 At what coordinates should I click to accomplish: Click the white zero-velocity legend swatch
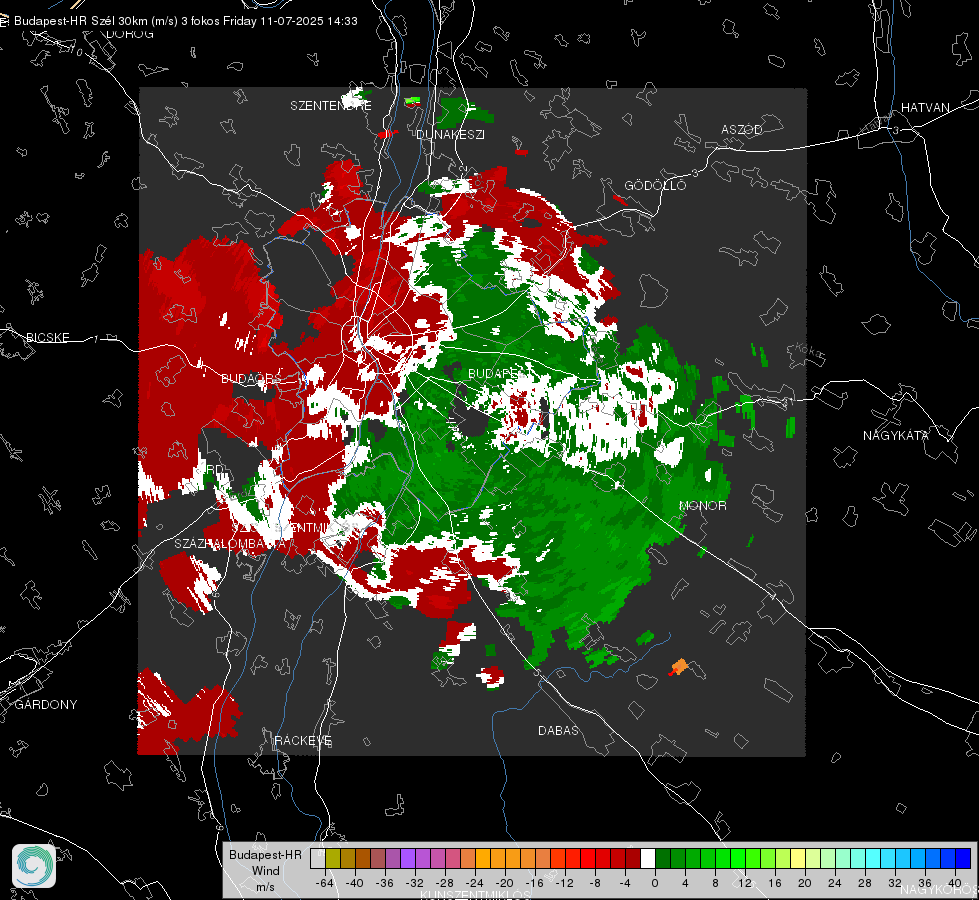point(648,858)
